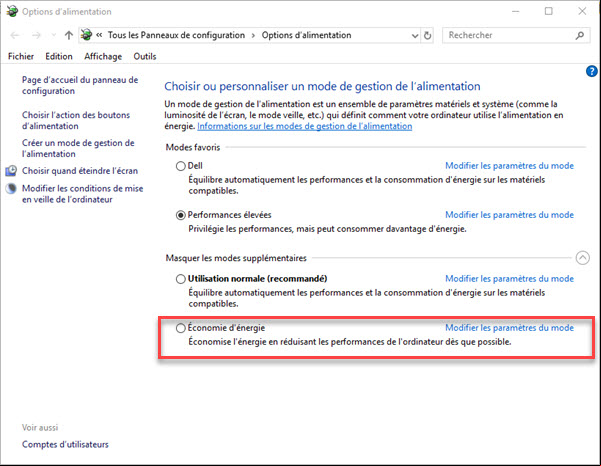Select Utilisation normale (recommandé) radio button
This screenshot has width=601, height=466.
pos(181,279)
